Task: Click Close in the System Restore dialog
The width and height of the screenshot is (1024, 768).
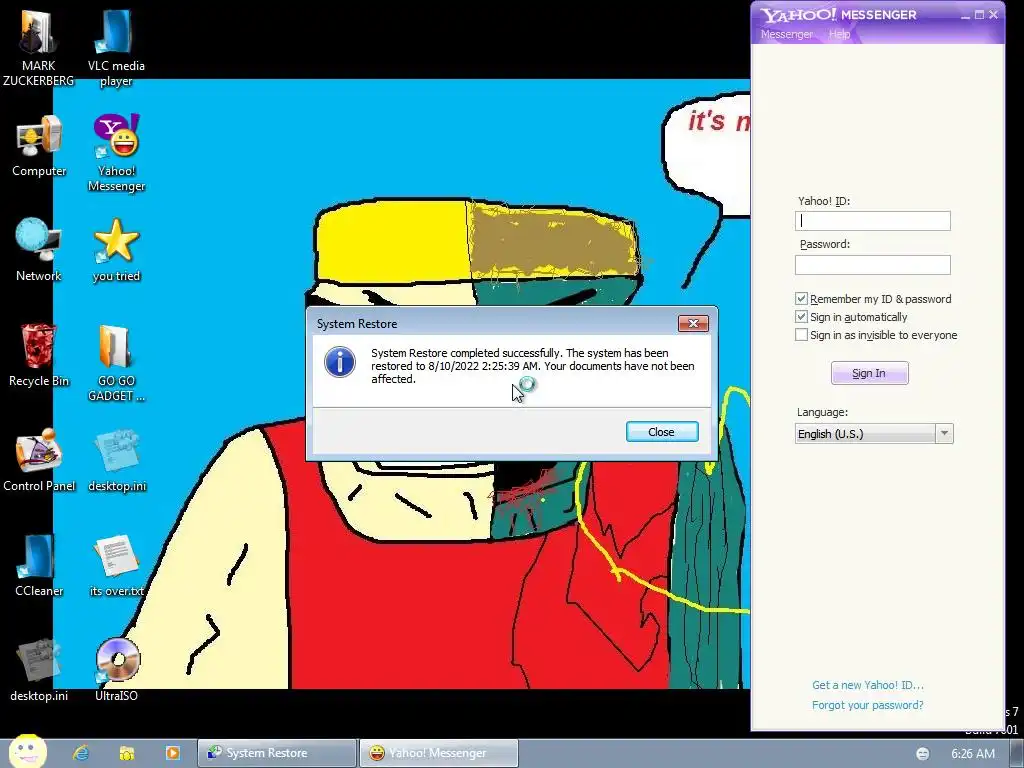Action: 662,432
